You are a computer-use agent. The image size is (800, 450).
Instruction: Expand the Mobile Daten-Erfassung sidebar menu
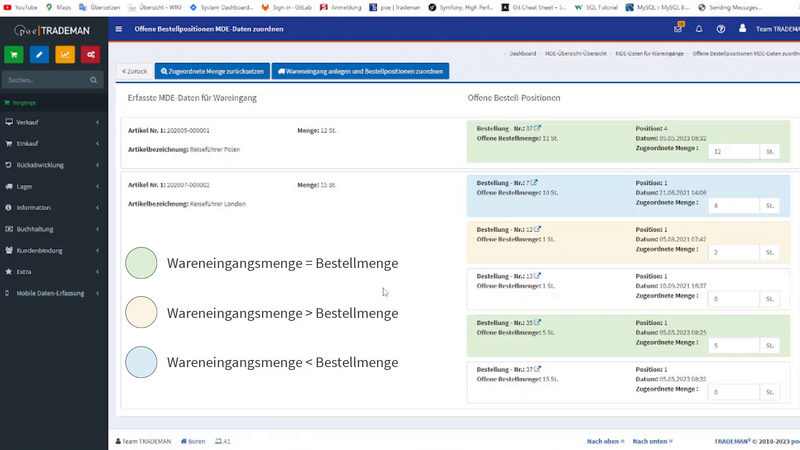point(54,293)
